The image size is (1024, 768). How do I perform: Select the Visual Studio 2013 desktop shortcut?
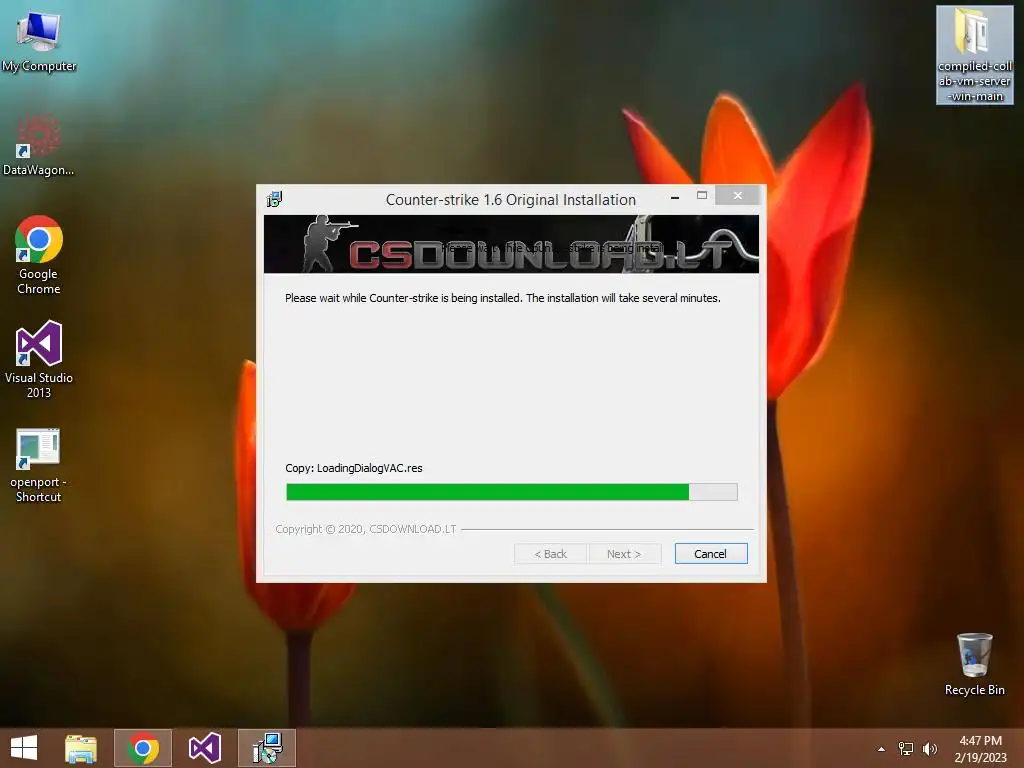pyautogui.click(x=39, y=359)
